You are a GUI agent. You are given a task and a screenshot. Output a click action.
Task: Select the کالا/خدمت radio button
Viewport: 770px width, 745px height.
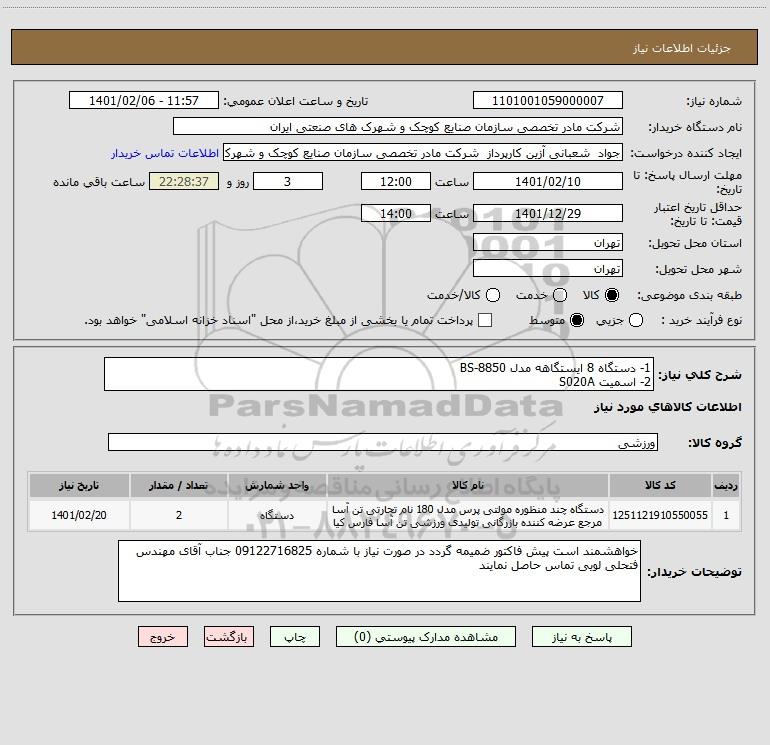coord(493,295)
